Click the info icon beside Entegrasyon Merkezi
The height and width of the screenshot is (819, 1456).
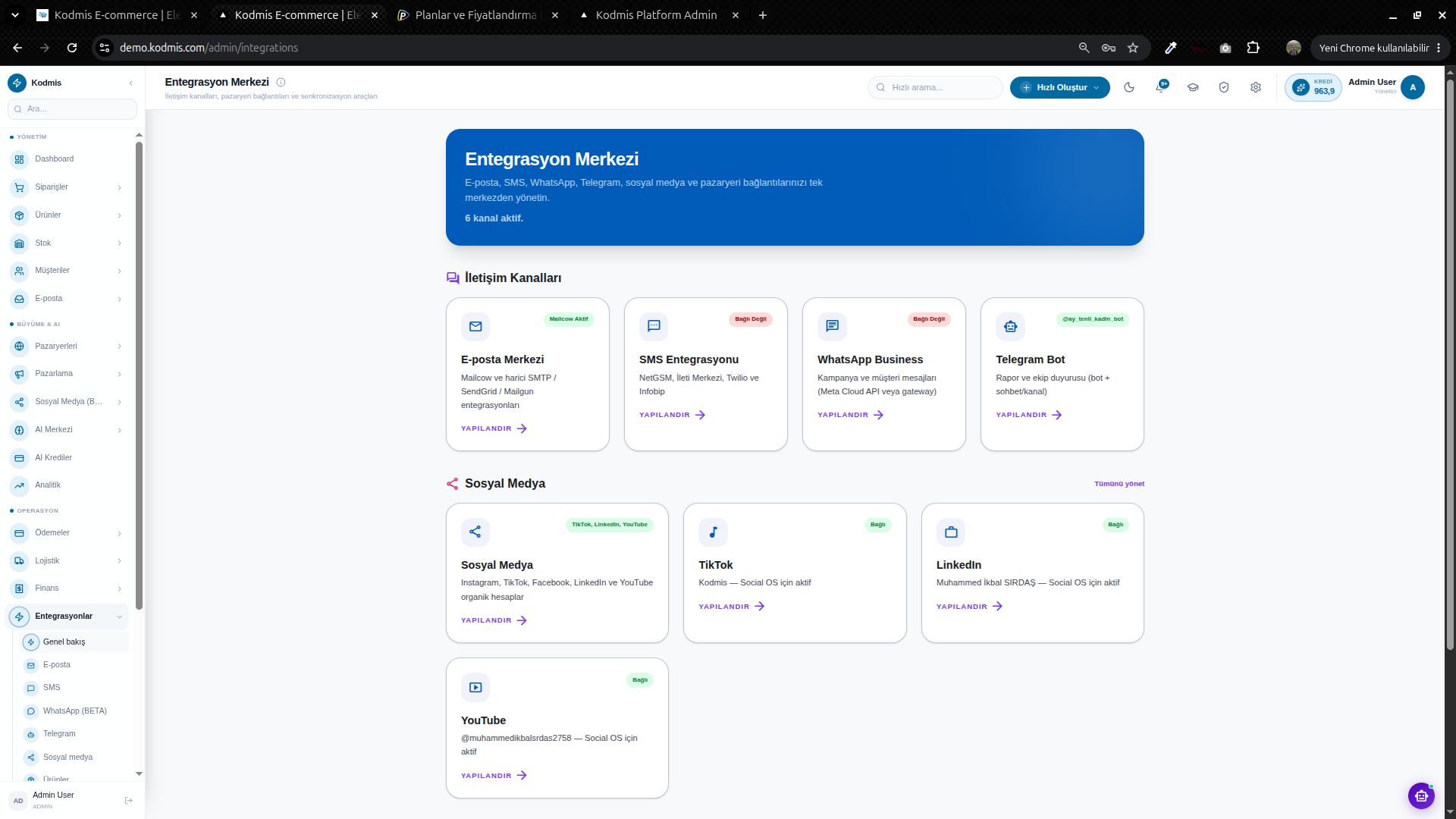281,82
